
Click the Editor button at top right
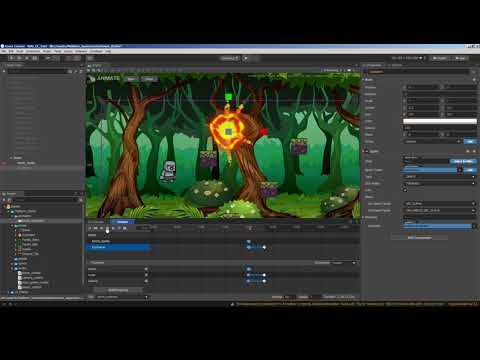click(460, 58)
